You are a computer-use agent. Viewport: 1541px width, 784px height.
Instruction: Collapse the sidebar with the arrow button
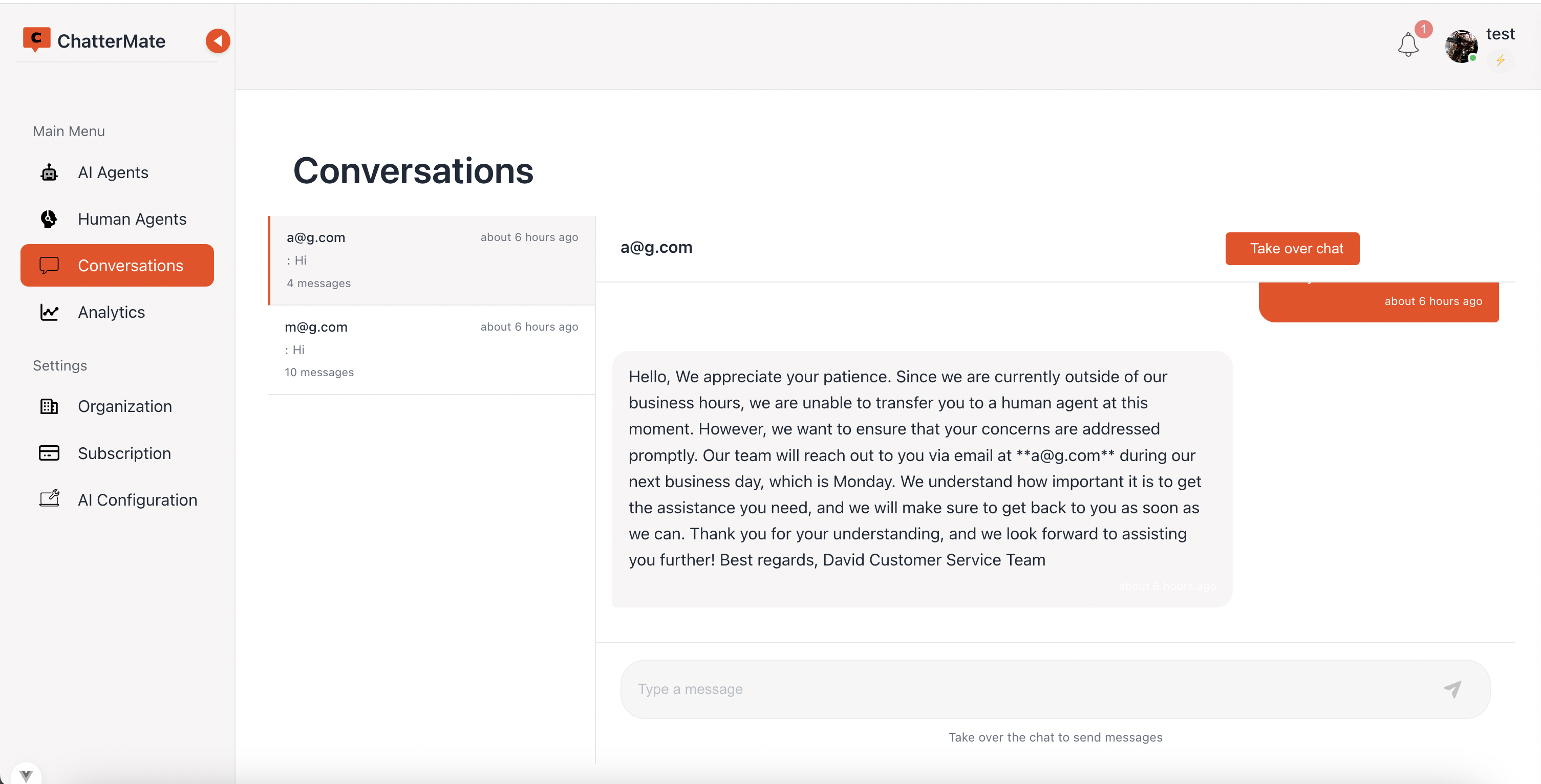tap(218, 40)
